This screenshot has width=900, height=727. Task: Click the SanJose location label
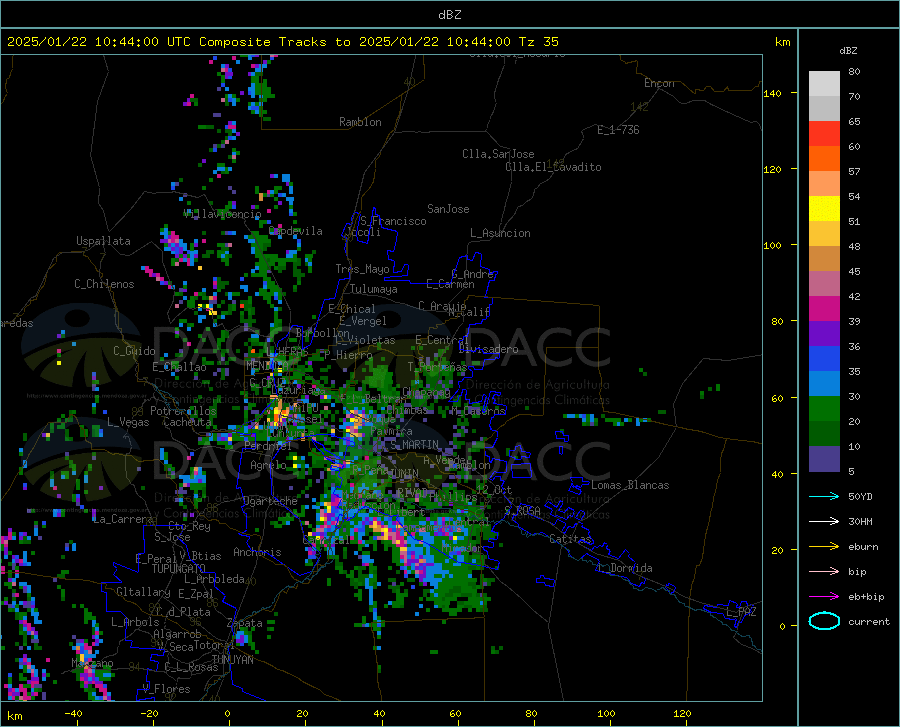(x=448, y=209)
